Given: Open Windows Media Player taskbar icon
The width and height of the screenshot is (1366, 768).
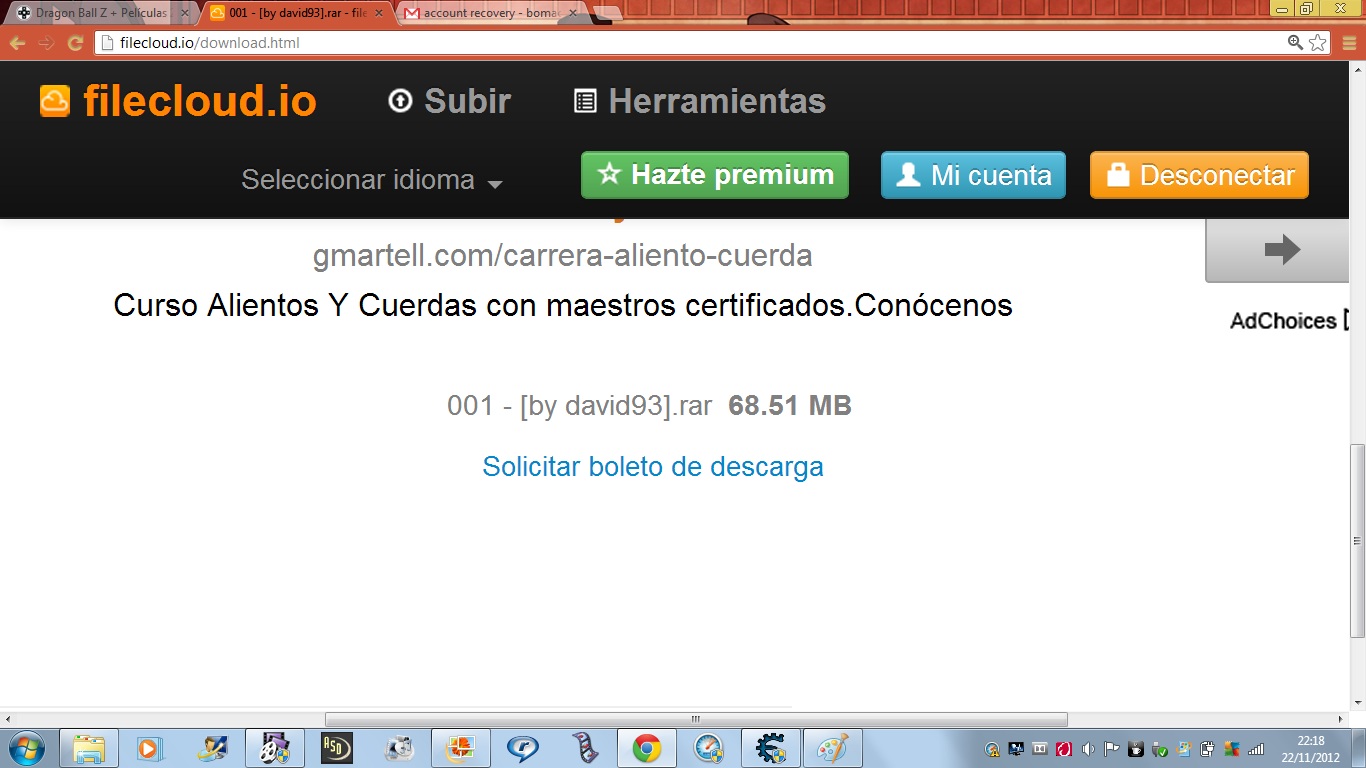Looking at the screenshot, I should pyautogui.click(x=150, y=748).
